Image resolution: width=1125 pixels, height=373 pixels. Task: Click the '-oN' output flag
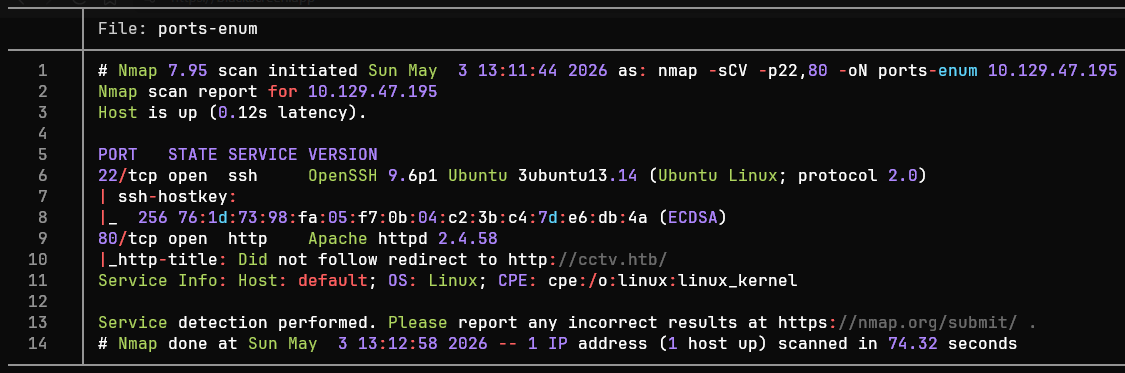852,71
